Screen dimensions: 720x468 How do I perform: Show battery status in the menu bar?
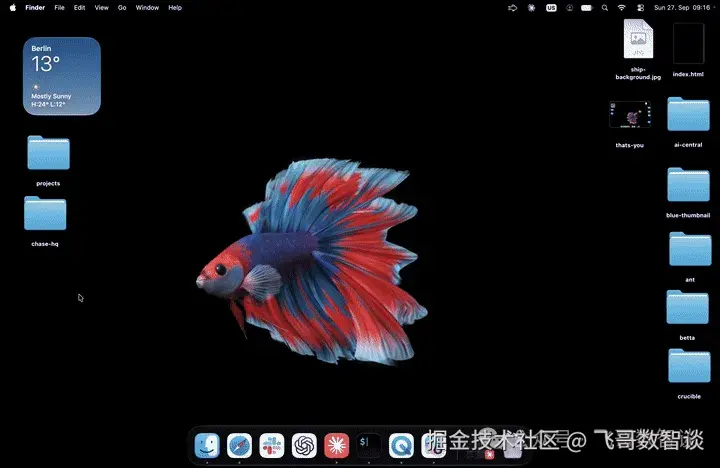(587, 8)
